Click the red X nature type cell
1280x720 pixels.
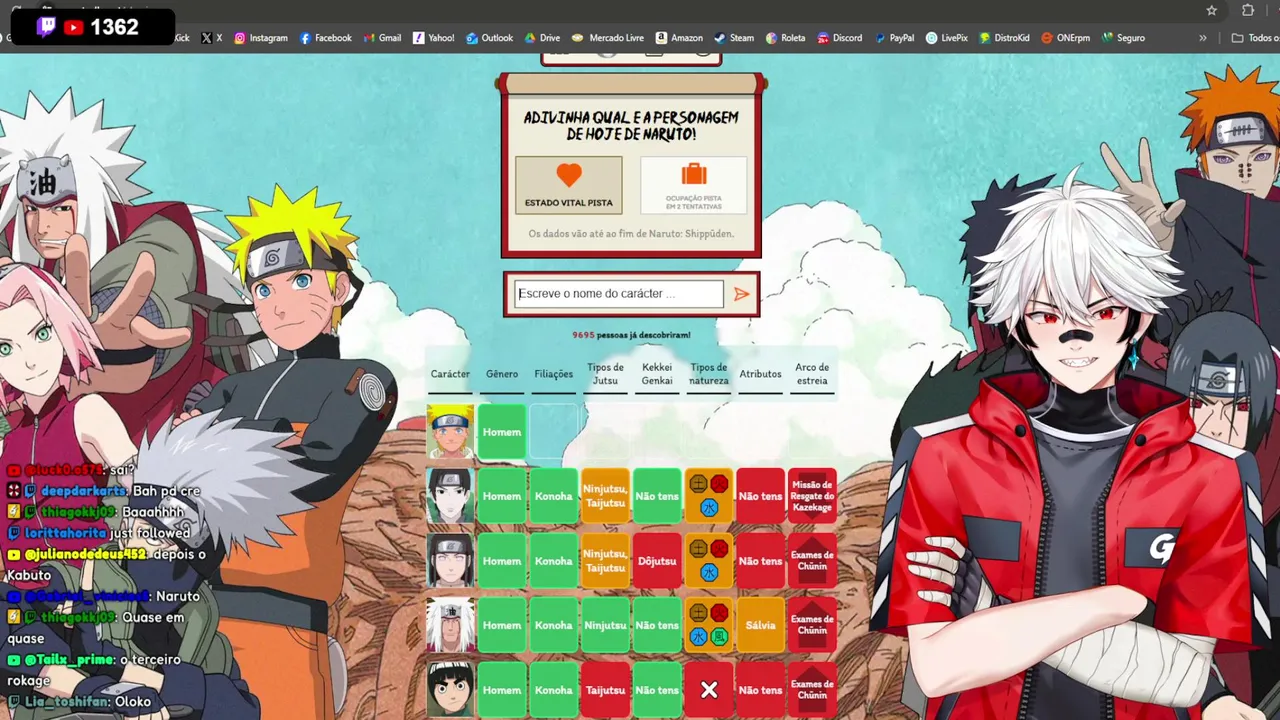(x=709, y=690)
